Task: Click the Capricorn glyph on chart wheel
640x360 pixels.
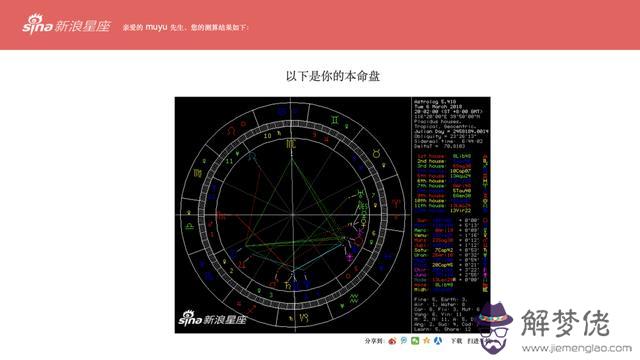Action: [x=304, y=317]
